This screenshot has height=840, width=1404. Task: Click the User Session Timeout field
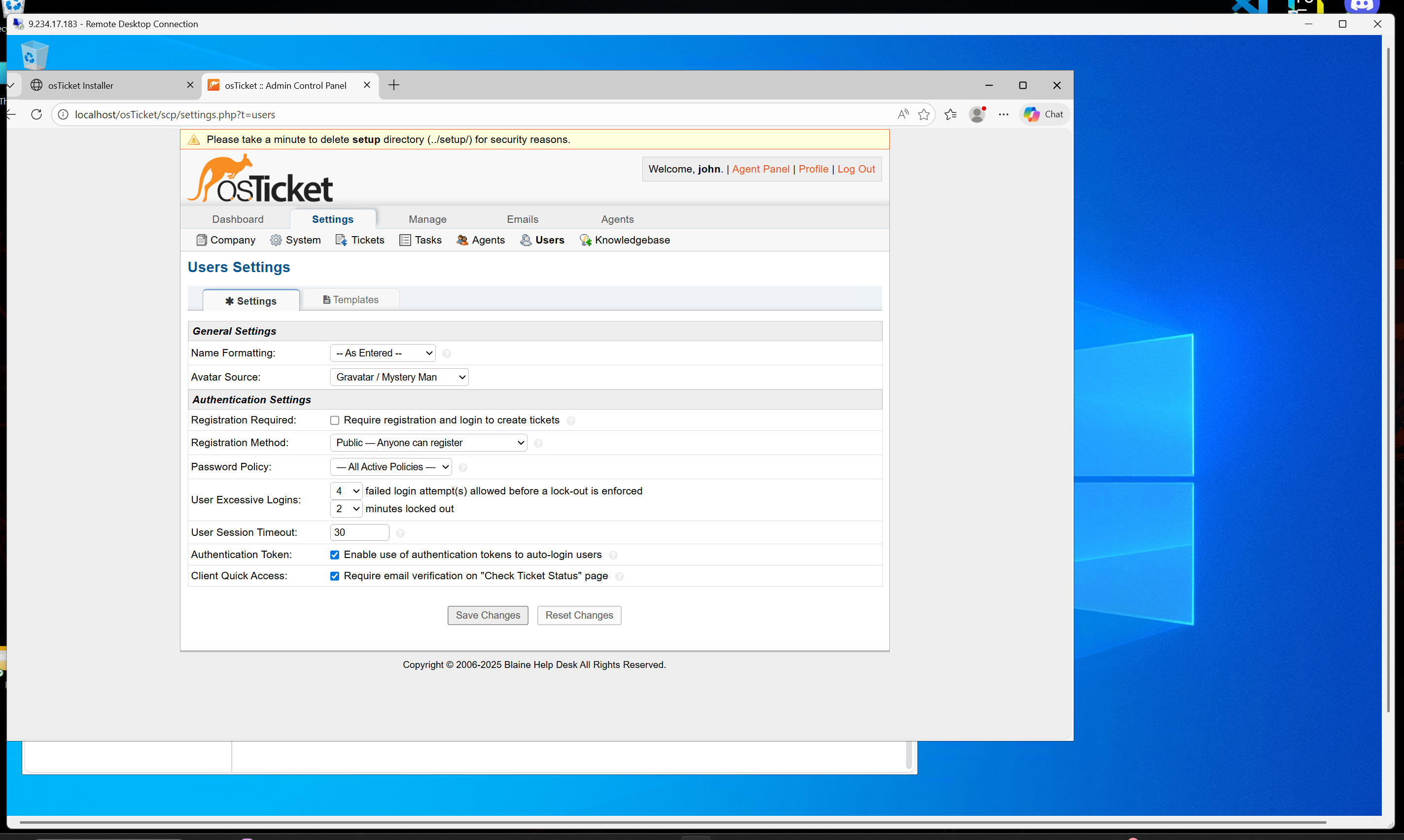359,532
